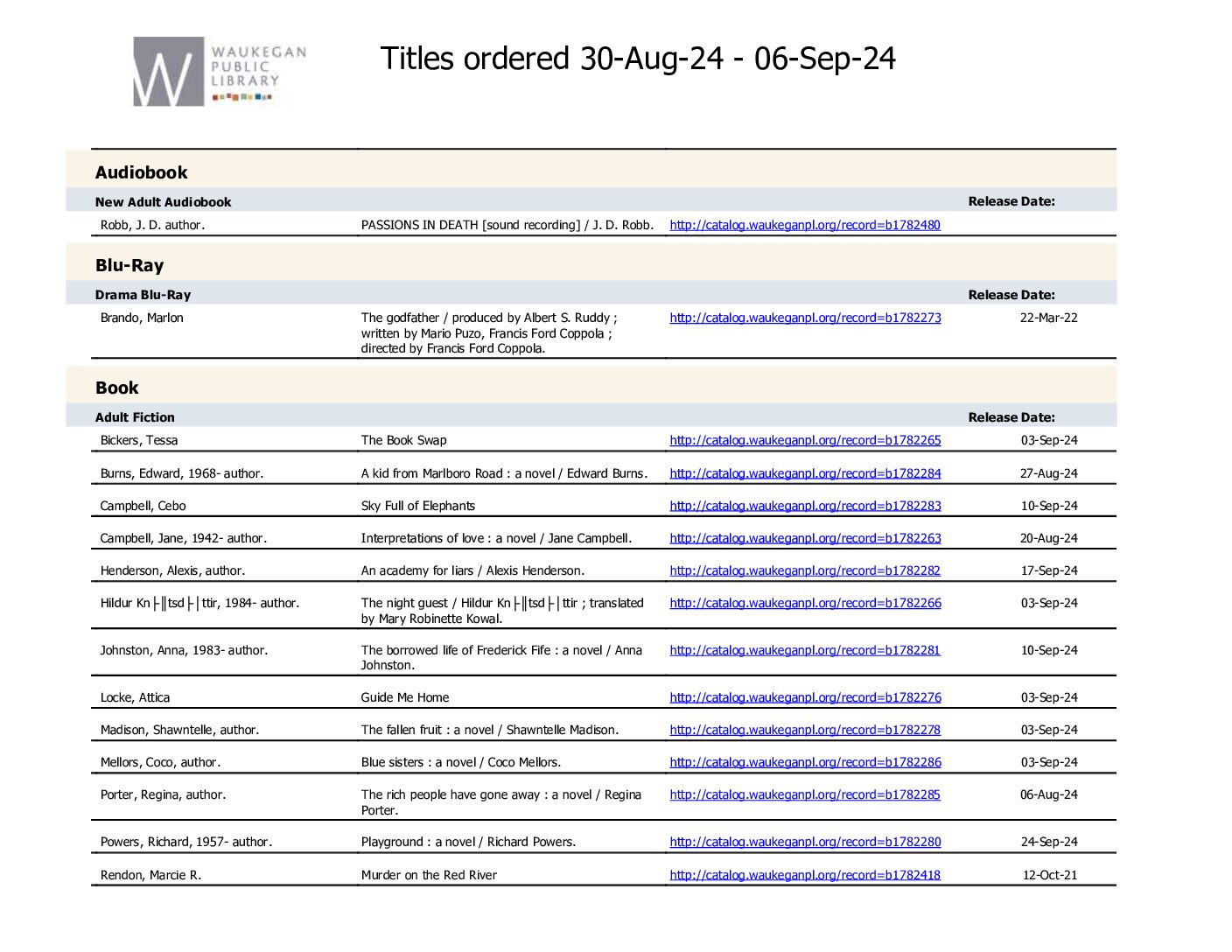The height and width of the screenshot is (952, 1232).
Task: Click title 'PASSIONS IN DEATH [sound recording]'
Action: tap(471, 225)
